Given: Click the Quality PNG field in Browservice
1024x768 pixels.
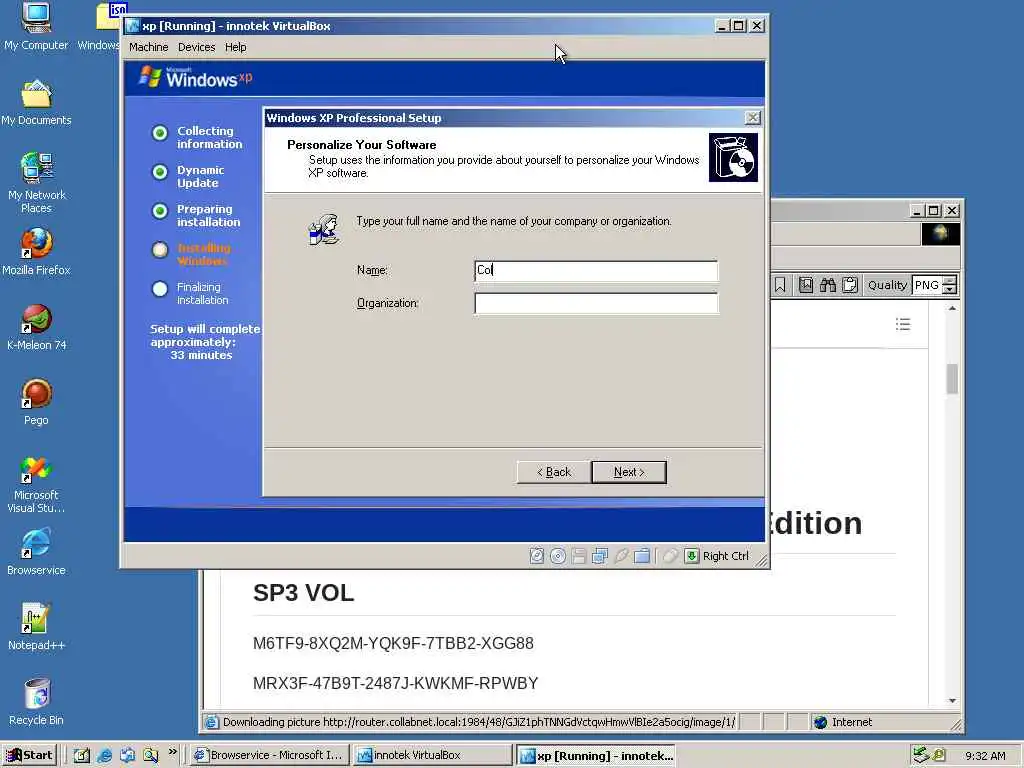Looking at the screenshot, I should 927,285.
